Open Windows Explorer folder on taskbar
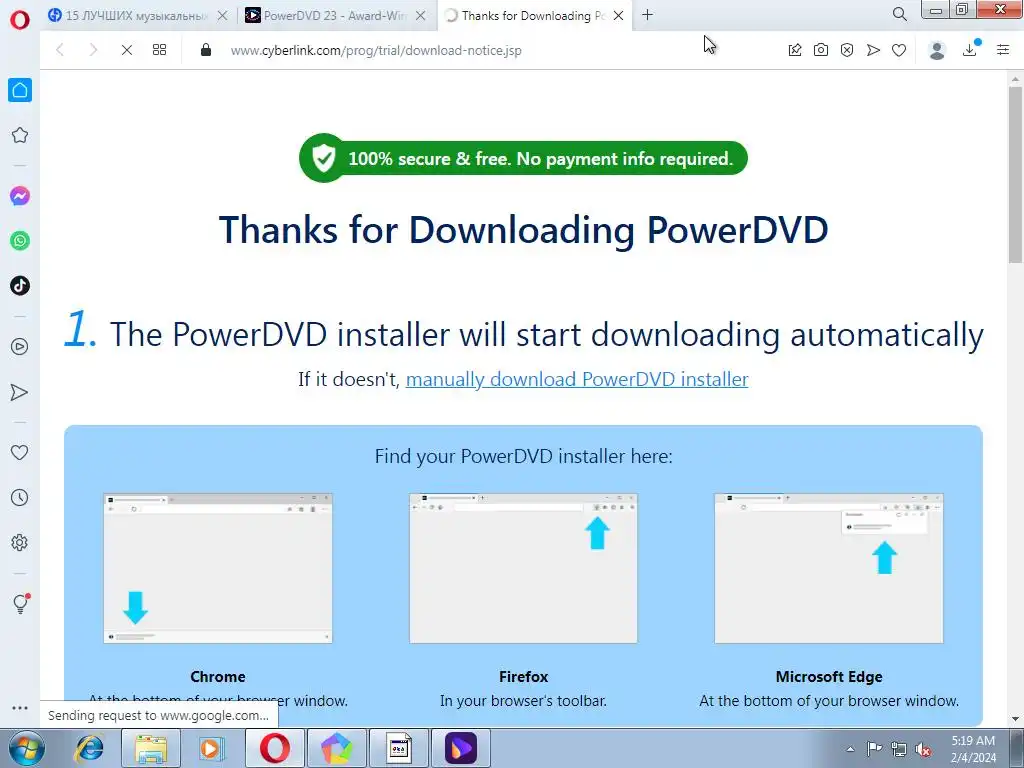 tap(150, 748)
